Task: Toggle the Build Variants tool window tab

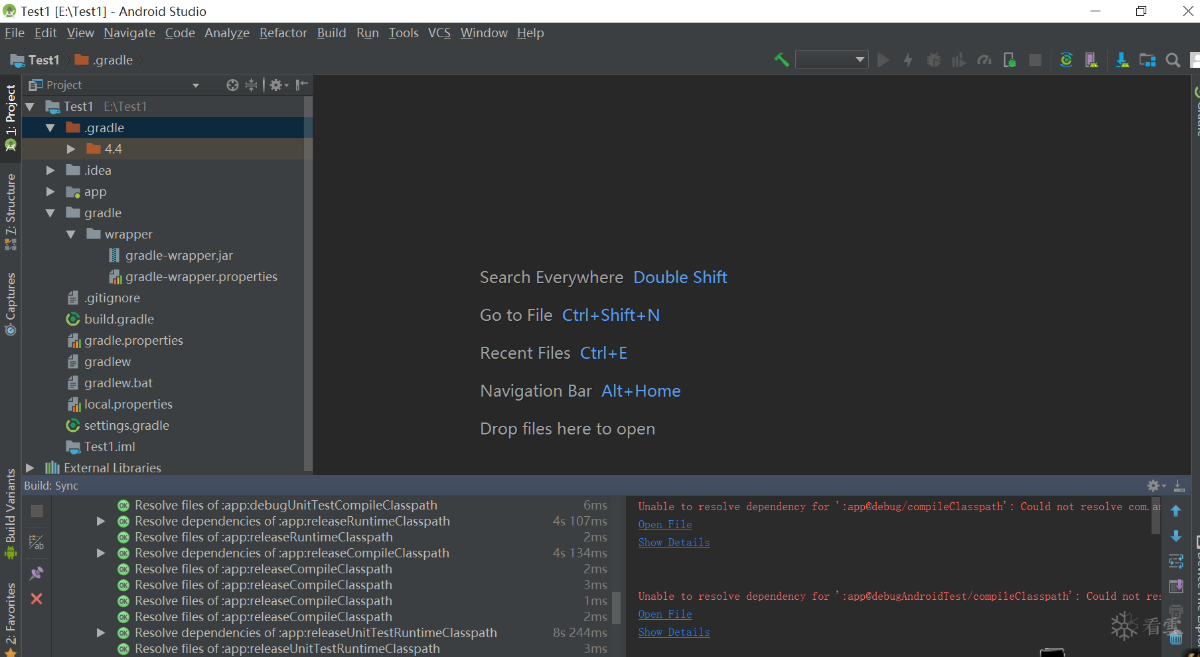Action: [11, 512]
